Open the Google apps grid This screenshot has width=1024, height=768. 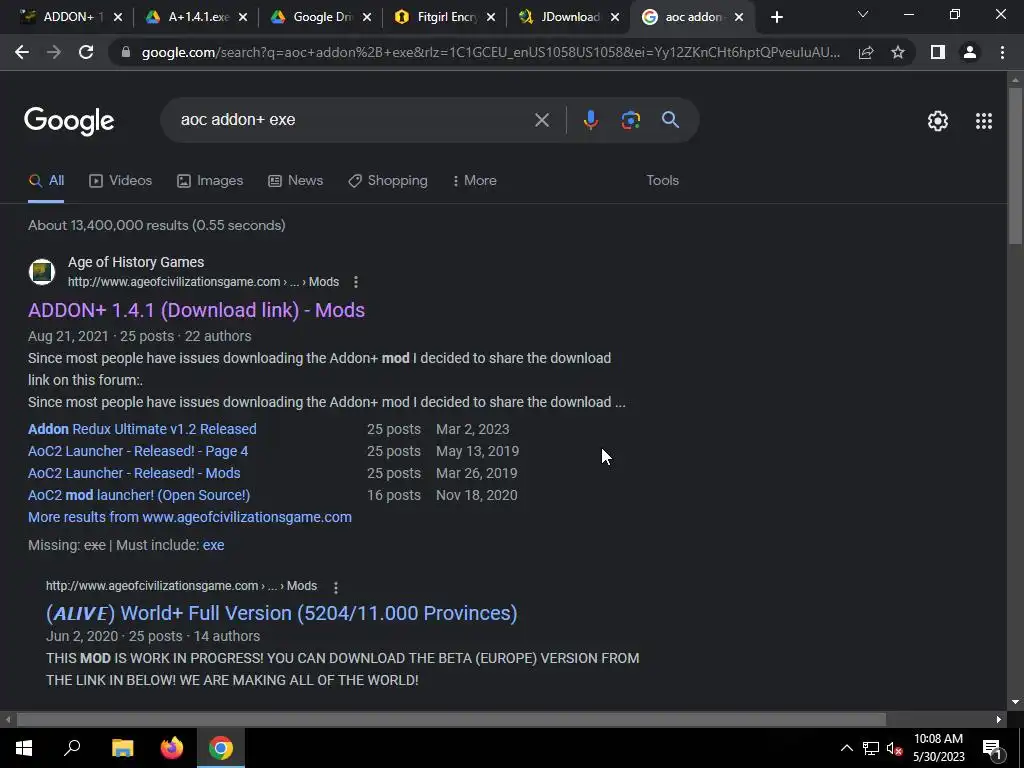pyautogui.click(x=984, y=121)
